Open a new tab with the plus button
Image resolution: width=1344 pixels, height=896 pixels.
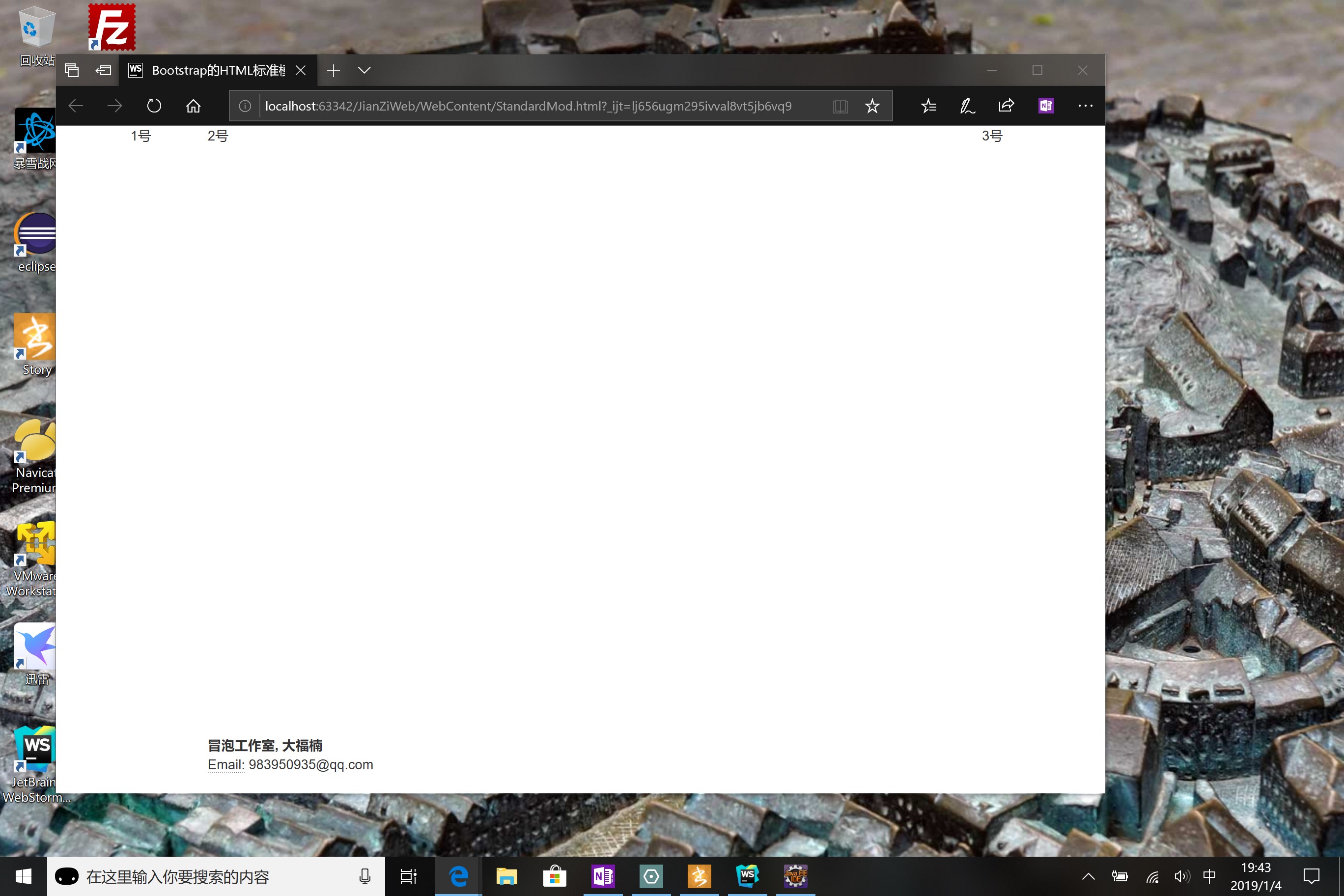333,70
